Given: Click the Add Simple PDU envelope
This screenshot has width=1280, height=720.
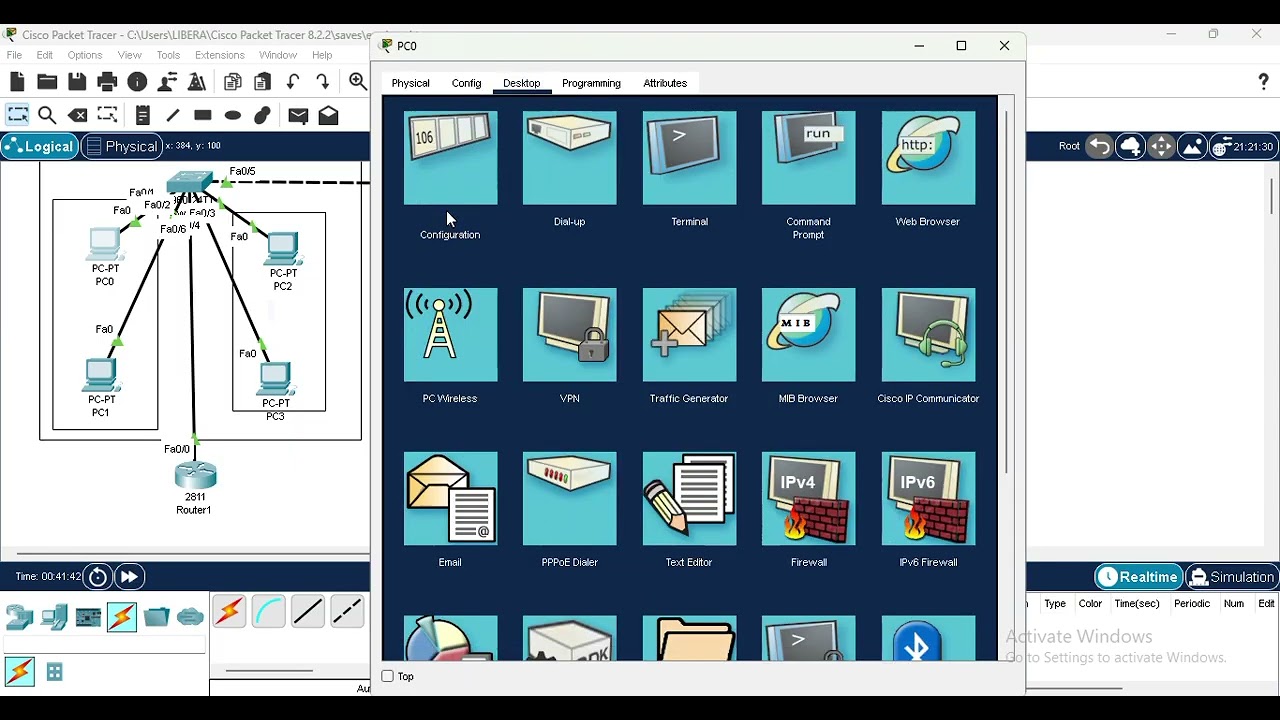Looking at the screenshot, I should (x=298, y=116).
